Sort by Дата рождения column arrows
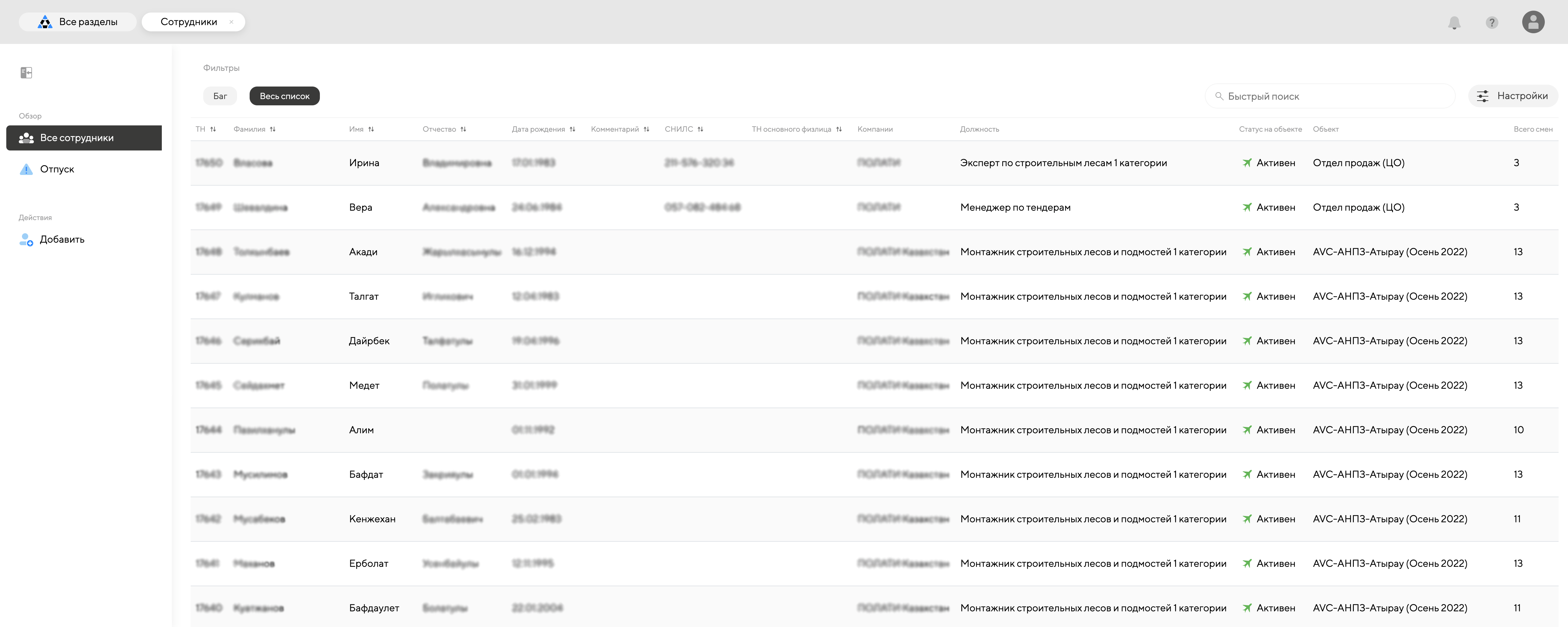The width and height of the screenshot is (1568, 627). point(572,129)
